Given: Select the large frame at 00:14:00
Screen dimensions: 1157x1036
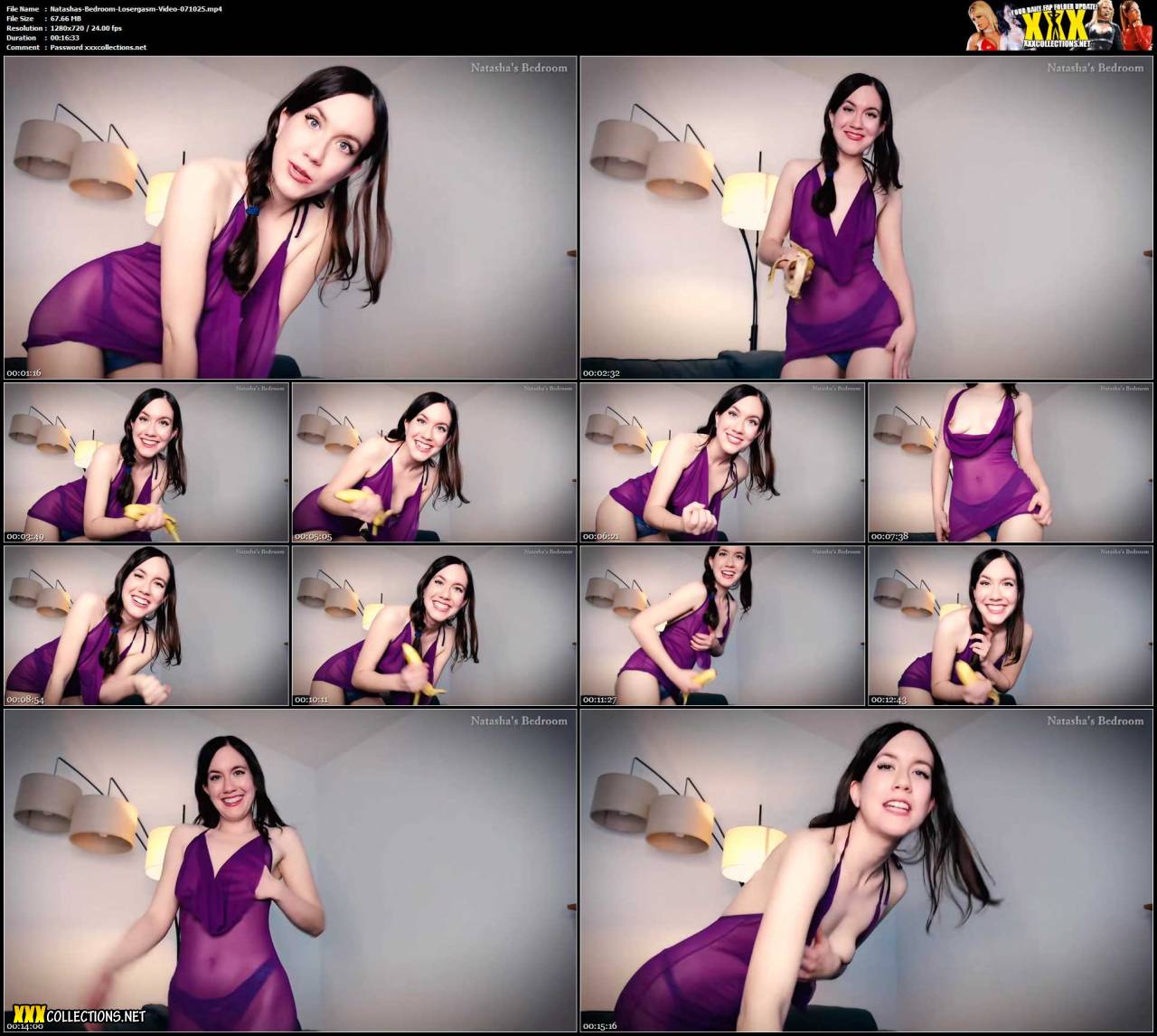Looking at the screenshot, I should point(289,871).
